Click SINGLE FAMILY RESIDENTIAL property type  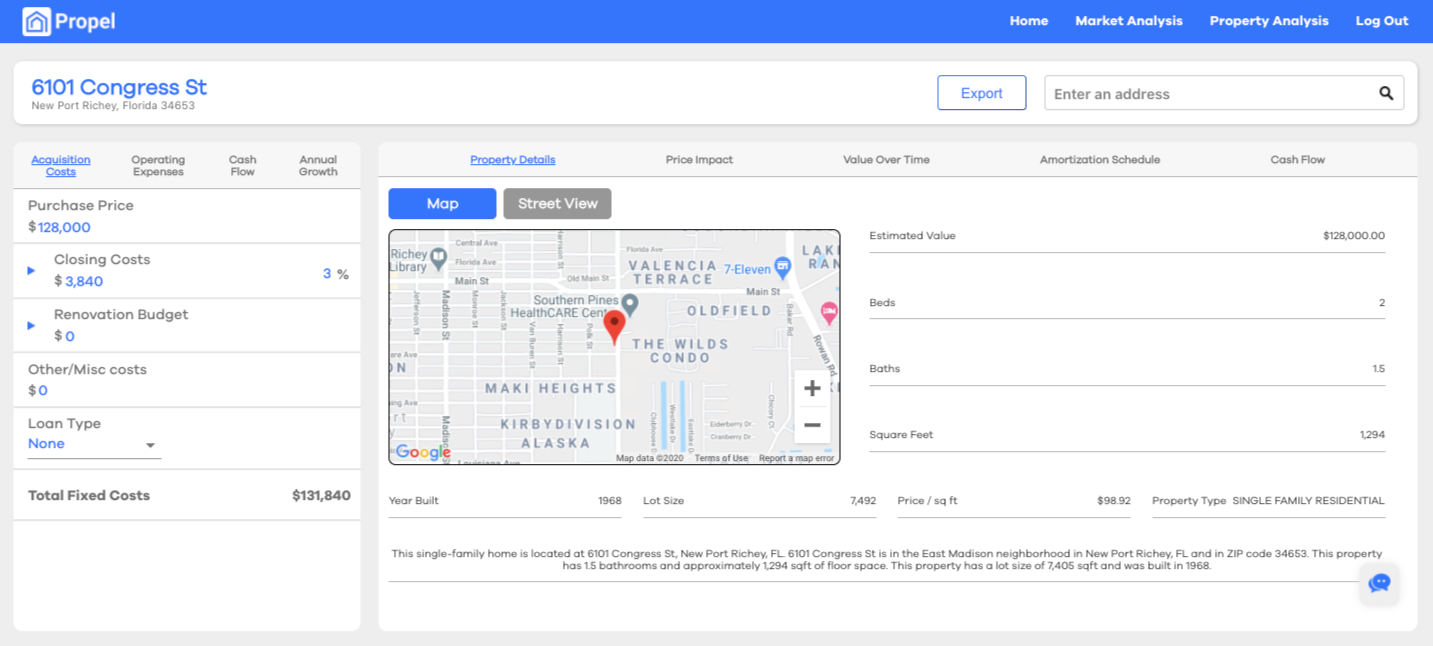point(1308,501)
